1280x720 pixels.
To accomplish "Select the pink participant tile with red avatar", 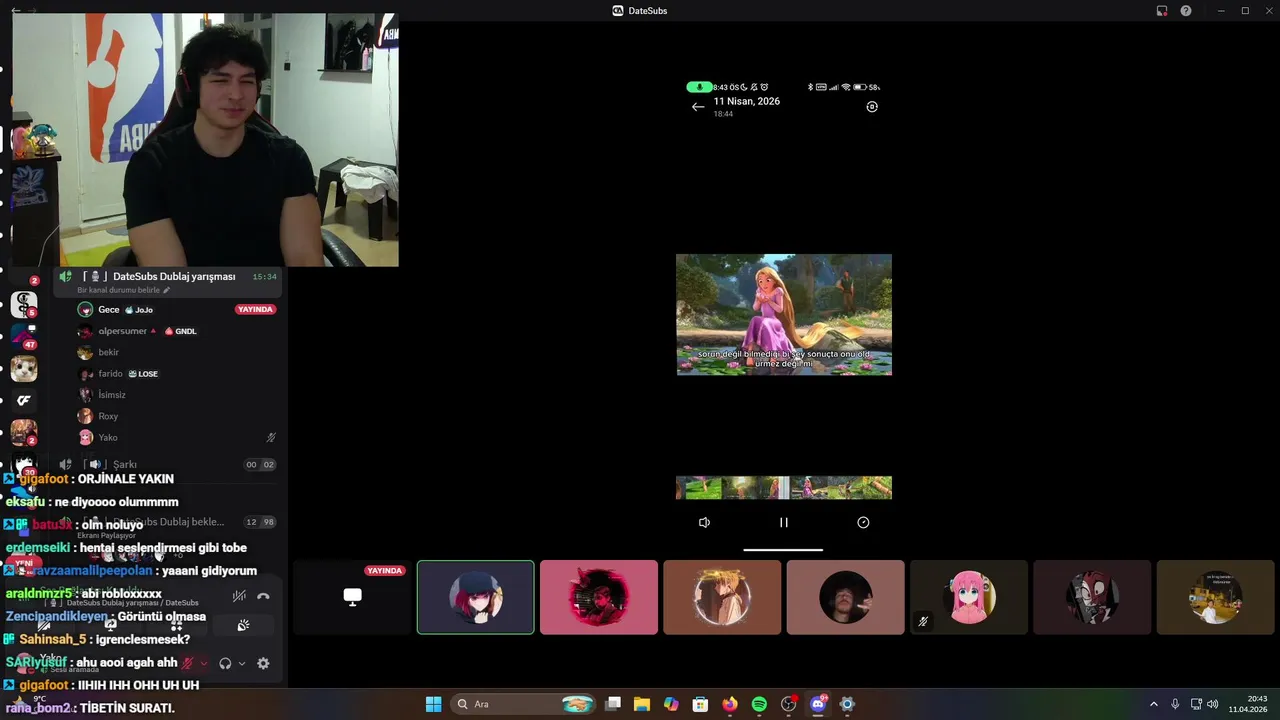I will [599, 597].
